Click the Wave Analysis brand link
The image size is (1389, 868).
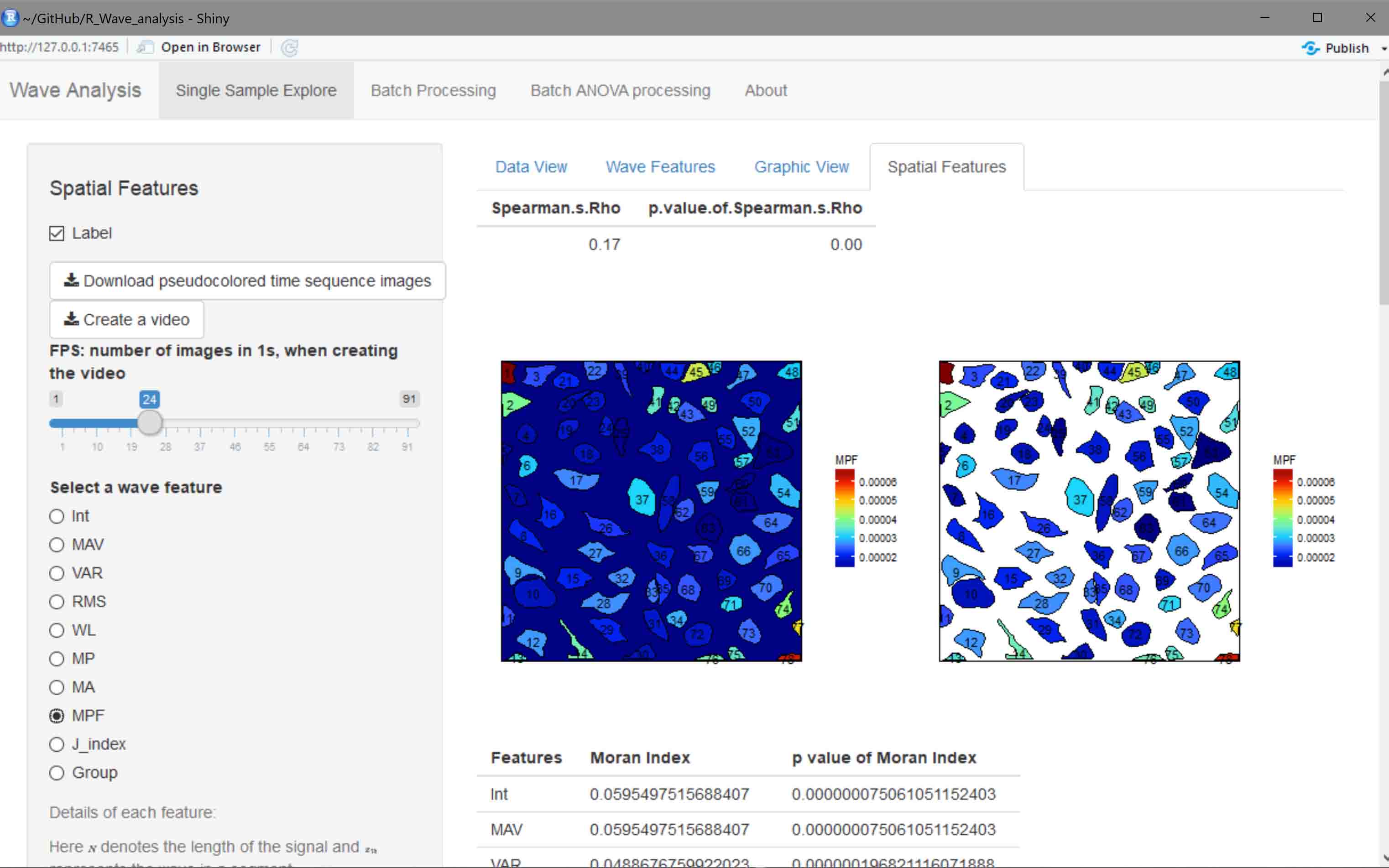click(x=75, y=90)
